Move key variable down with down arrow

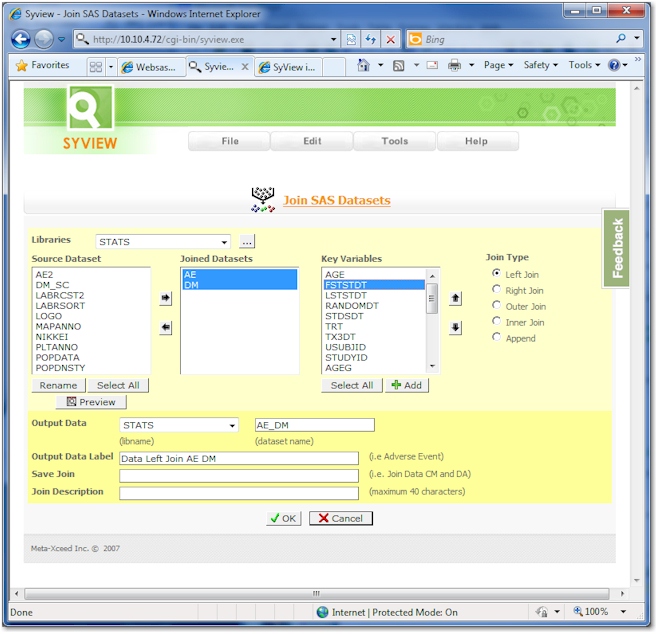455,327
